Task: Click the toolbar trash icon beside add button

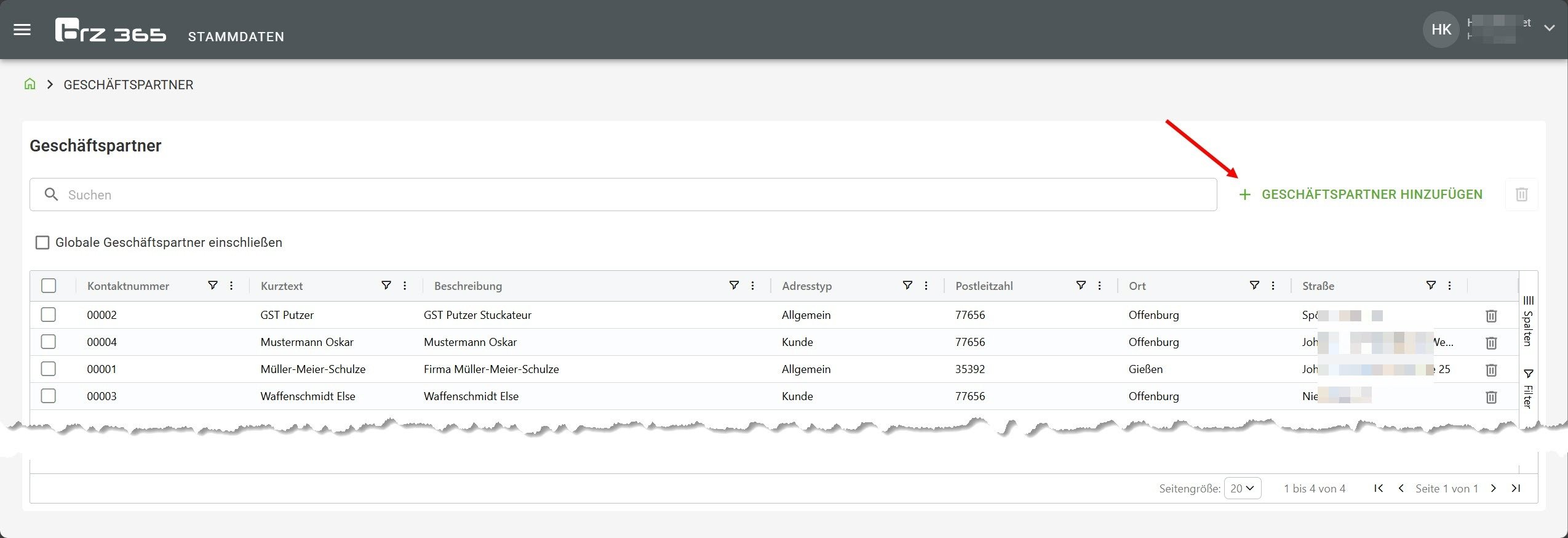Action: (x=1521, y=195)
